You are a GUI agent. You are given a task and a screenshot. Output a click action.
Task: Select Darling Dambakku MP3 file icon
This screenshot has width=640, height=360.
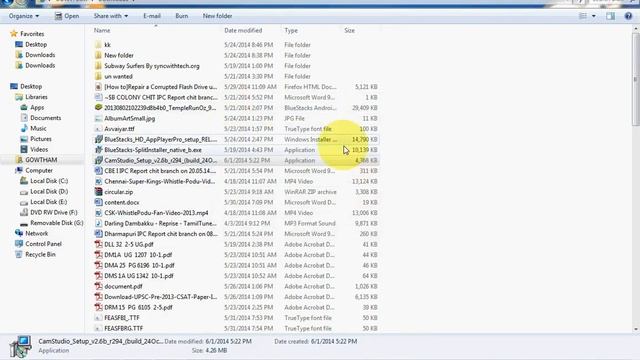(x=98, y=223)
